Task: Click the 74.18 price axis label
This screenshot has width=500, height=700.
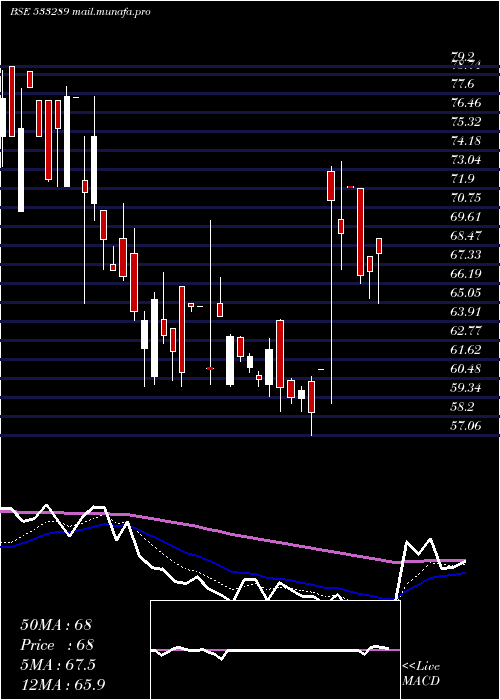Action: click(466, 141)
